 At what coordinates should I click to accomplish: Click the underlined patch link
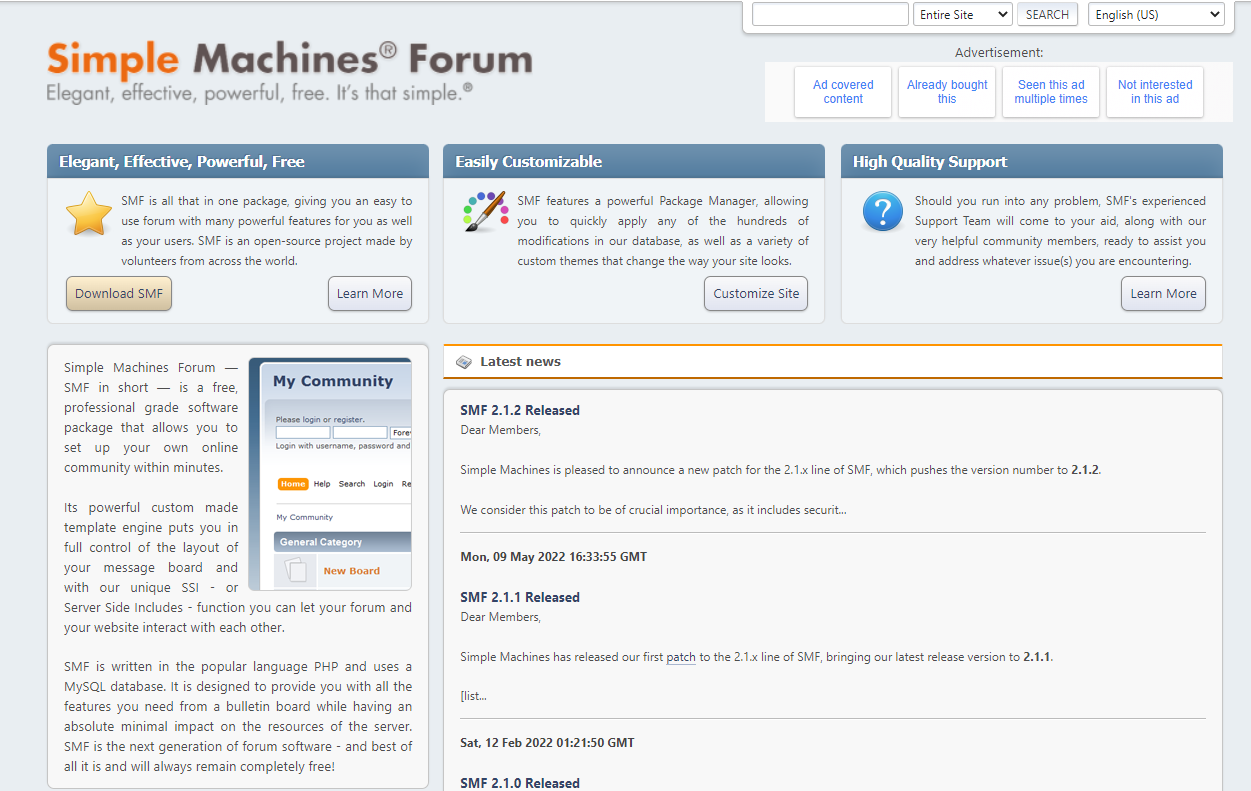(681, 657)
